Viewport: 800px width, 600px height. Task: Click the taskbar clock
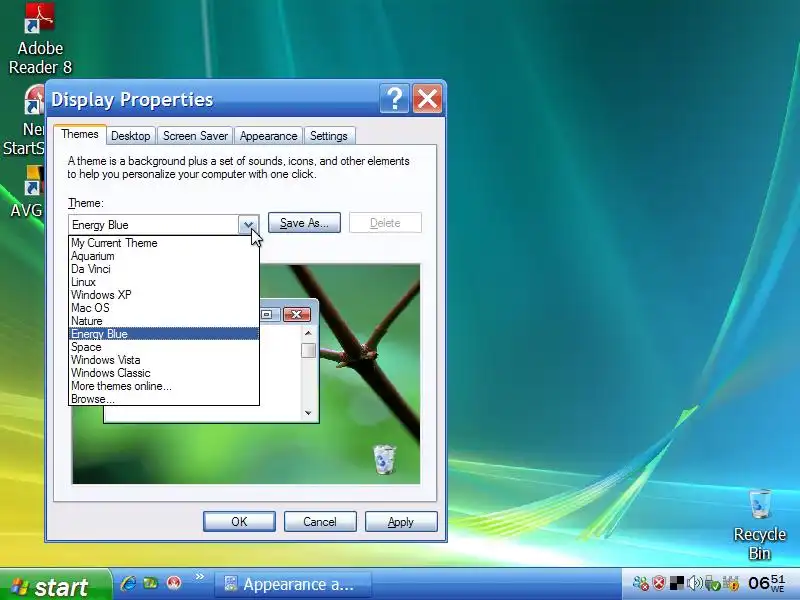tap(766, 583)
